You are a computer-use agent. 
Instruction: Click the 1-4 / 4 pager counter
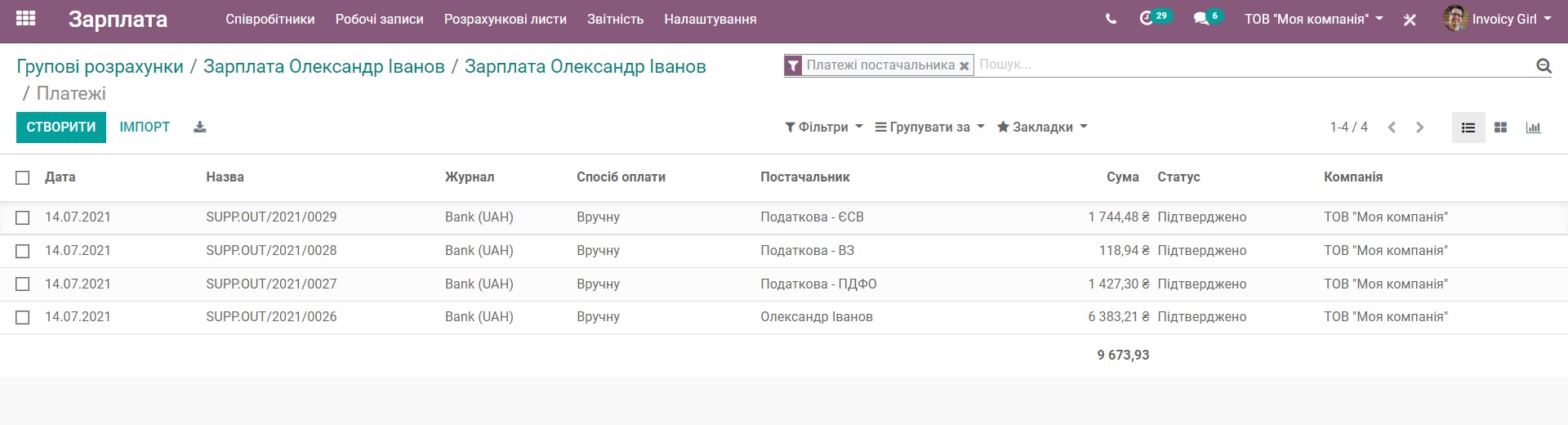point(1348,127)
